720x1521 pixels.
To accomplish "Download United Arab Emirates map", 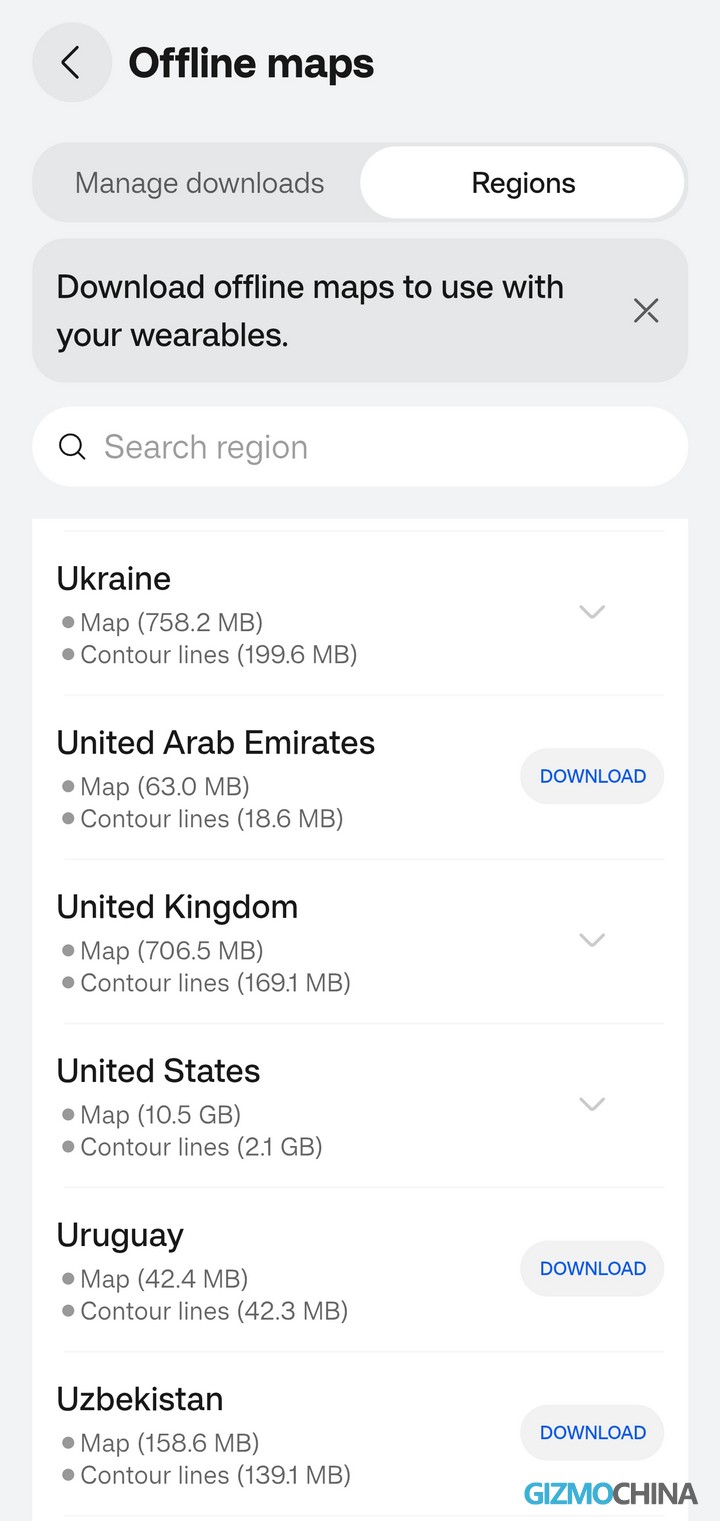I will (592, 776).
